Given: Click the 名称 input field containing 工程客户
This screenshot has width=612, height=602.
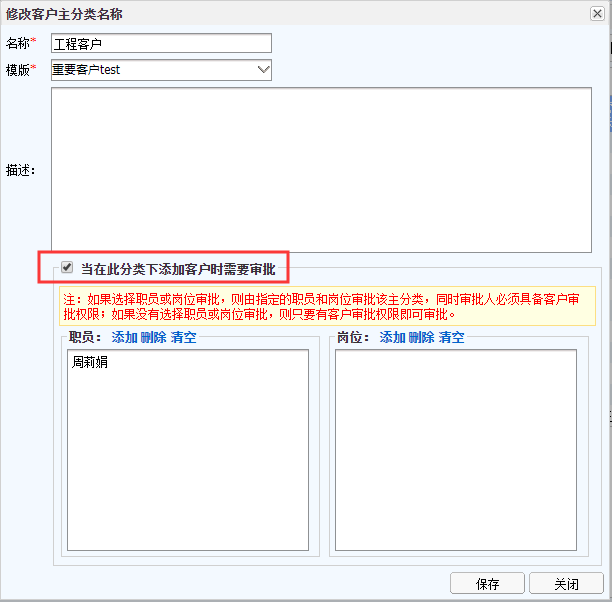Looking at the screenshot, I should coord(161,43).
